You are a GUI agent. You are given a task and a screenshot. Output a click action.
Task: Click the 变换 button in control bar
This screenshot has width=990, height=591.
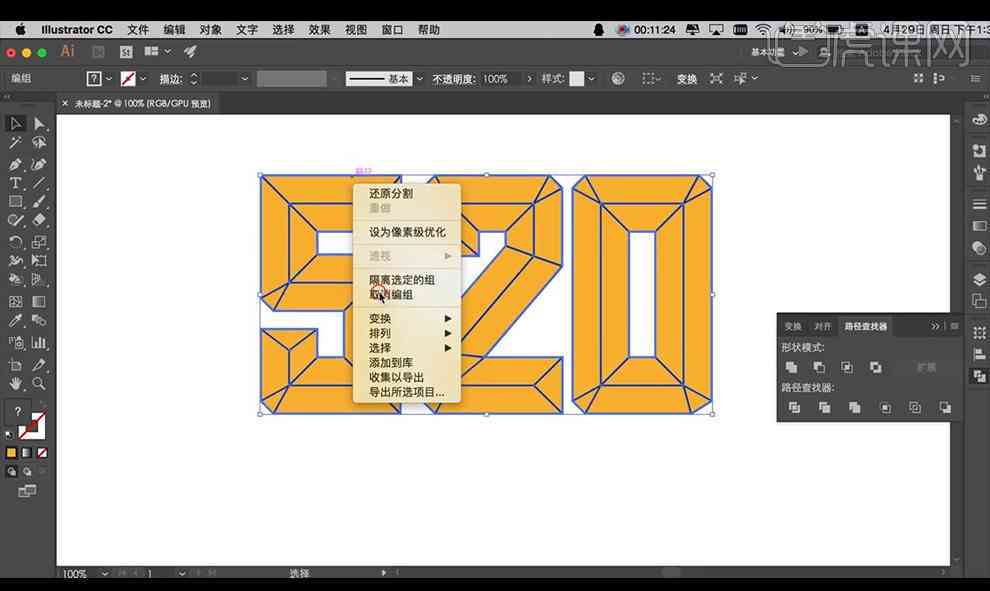pos(687,79)
